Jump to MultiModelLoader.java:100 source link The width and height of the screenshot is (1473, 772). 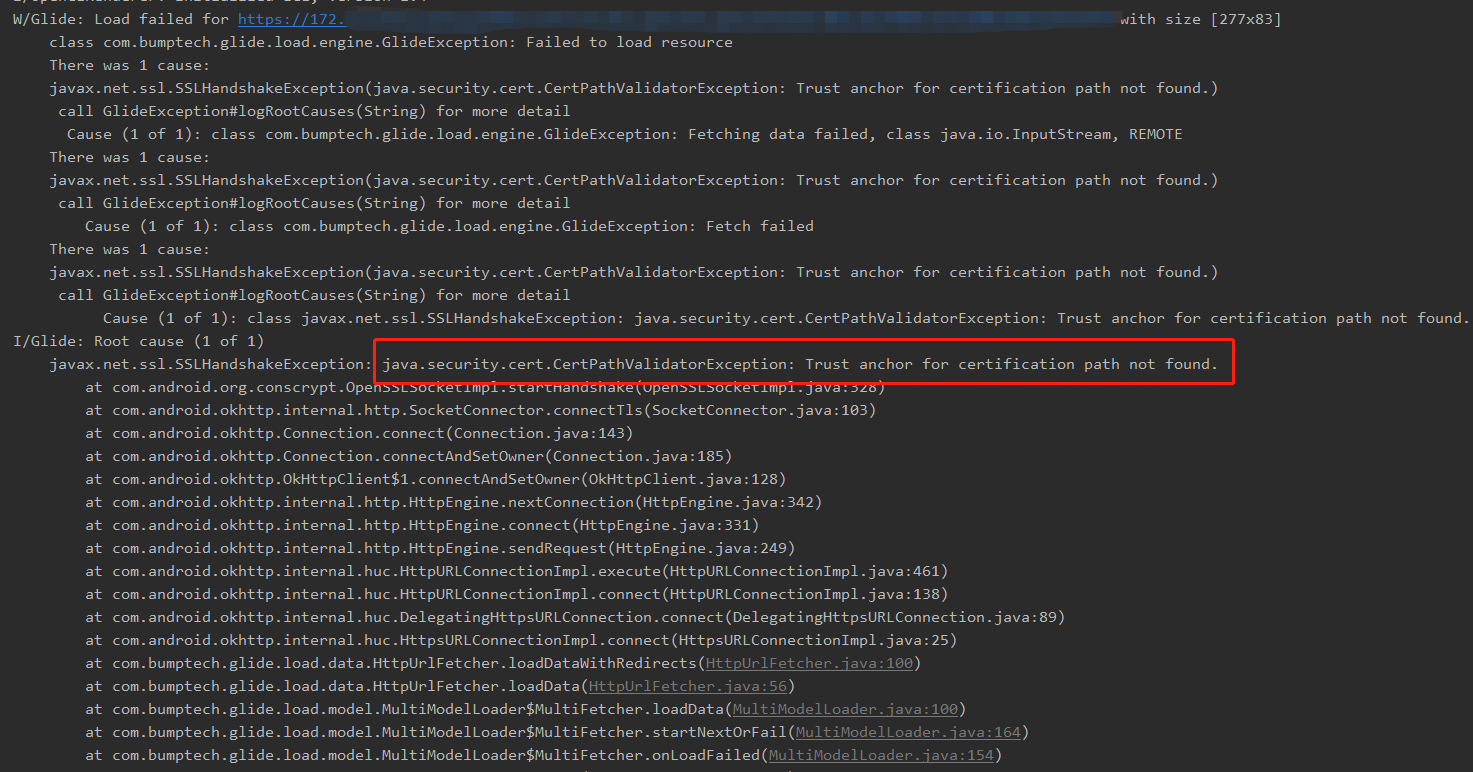point(845,709)
